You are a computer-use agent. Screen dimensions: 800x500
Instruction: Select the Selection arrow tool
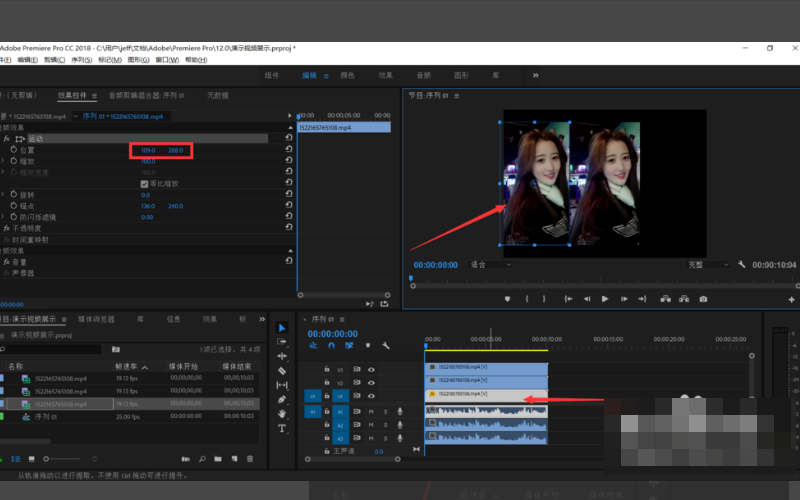[x=282, y=328]
